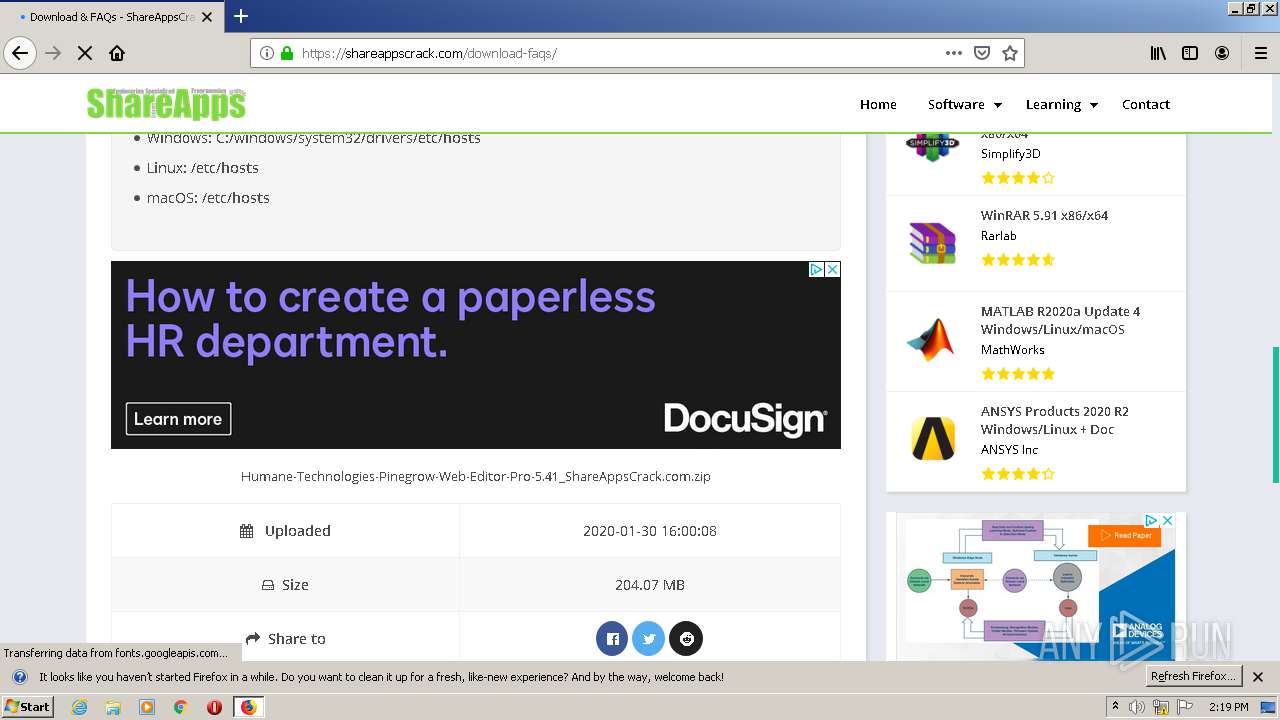Click the ANSYS Inc publisher text
Image resolution: width=1280 pixels, height=720 pixels.
[1009, 449]
